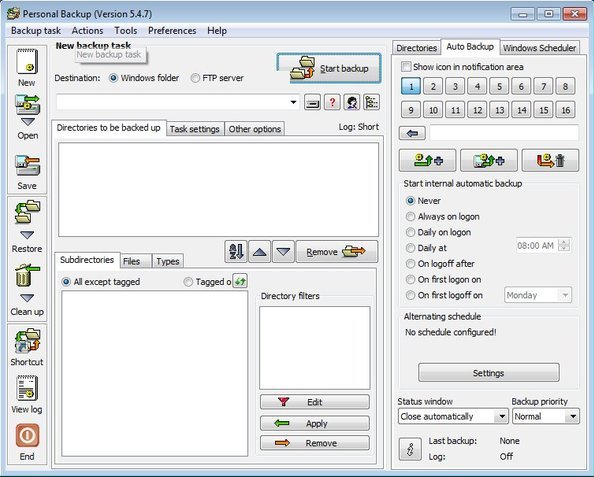Click the Settings button for alternating schedule
Screen dimensions: 594x477
point(489,373)
